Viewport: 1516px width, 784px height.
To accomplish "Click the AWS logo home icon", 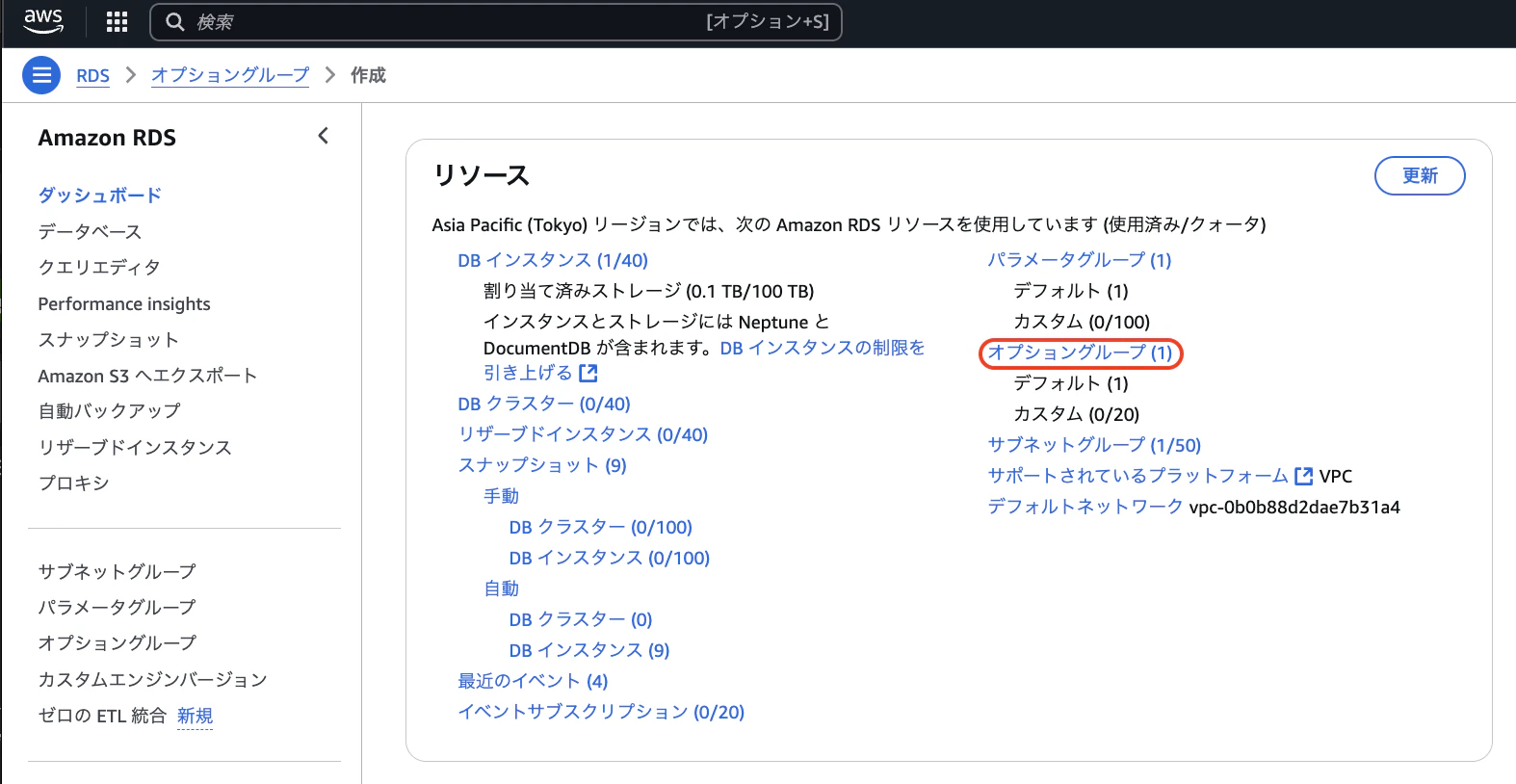I will coord(43,21).
